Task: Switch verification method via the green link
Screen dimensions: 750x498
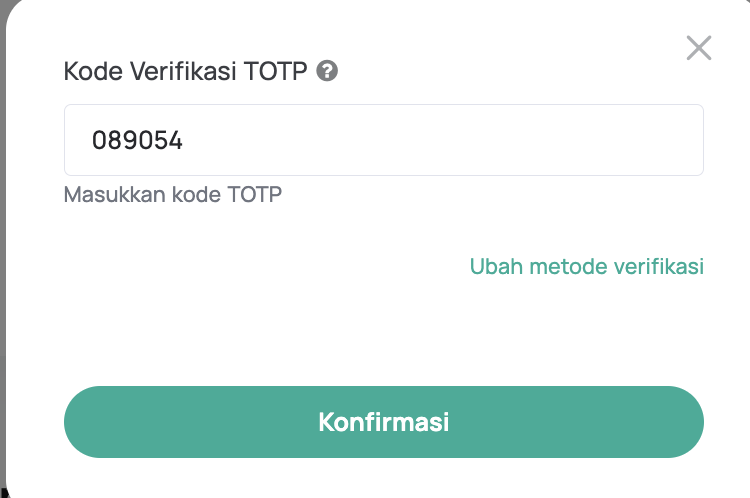Action: 586,266
